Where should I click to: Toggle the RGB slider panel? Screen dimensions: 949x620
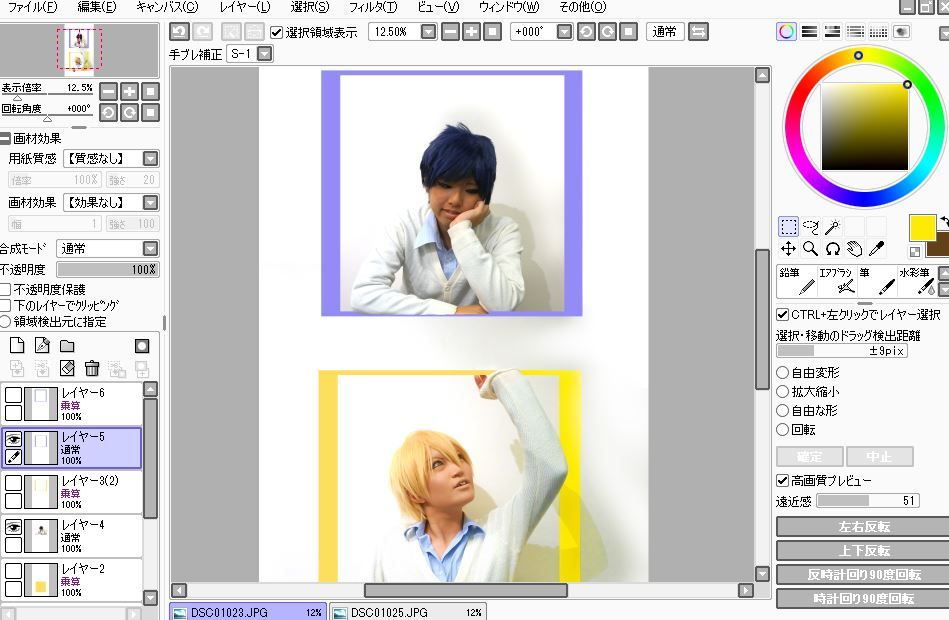809,31
